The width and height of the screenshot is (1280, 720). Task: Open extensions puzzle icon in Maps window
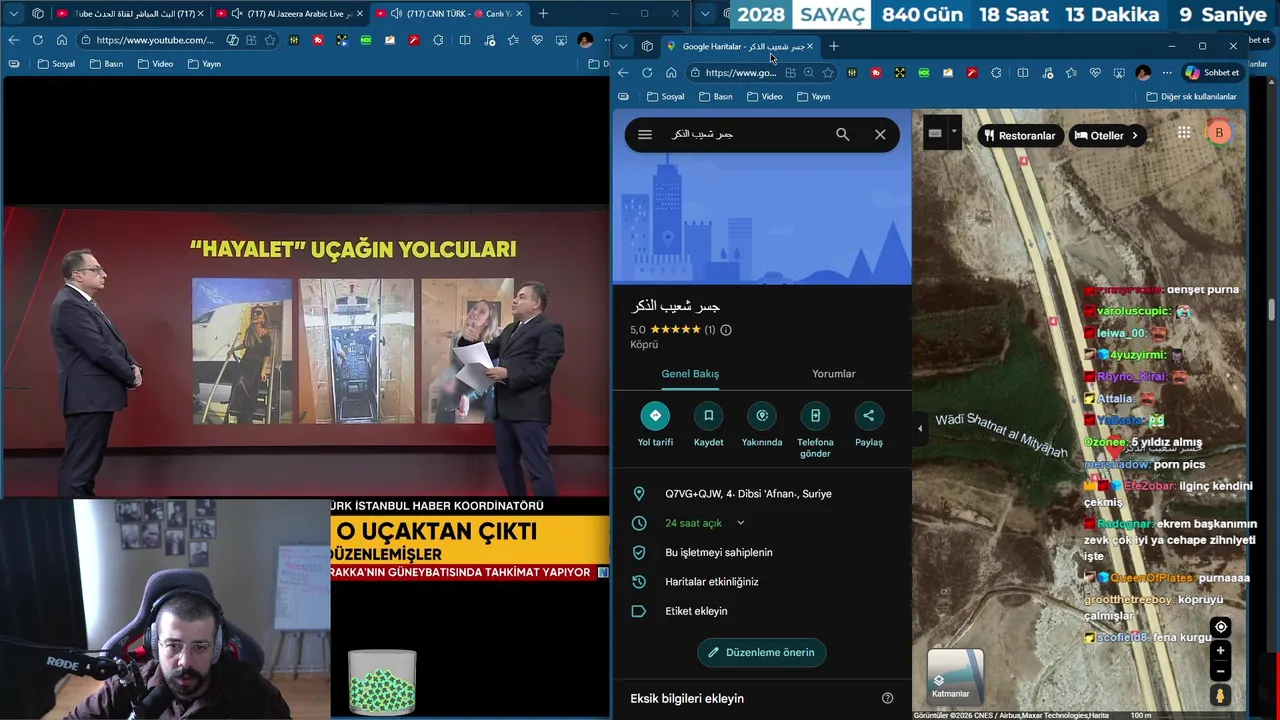coord(996,73)
